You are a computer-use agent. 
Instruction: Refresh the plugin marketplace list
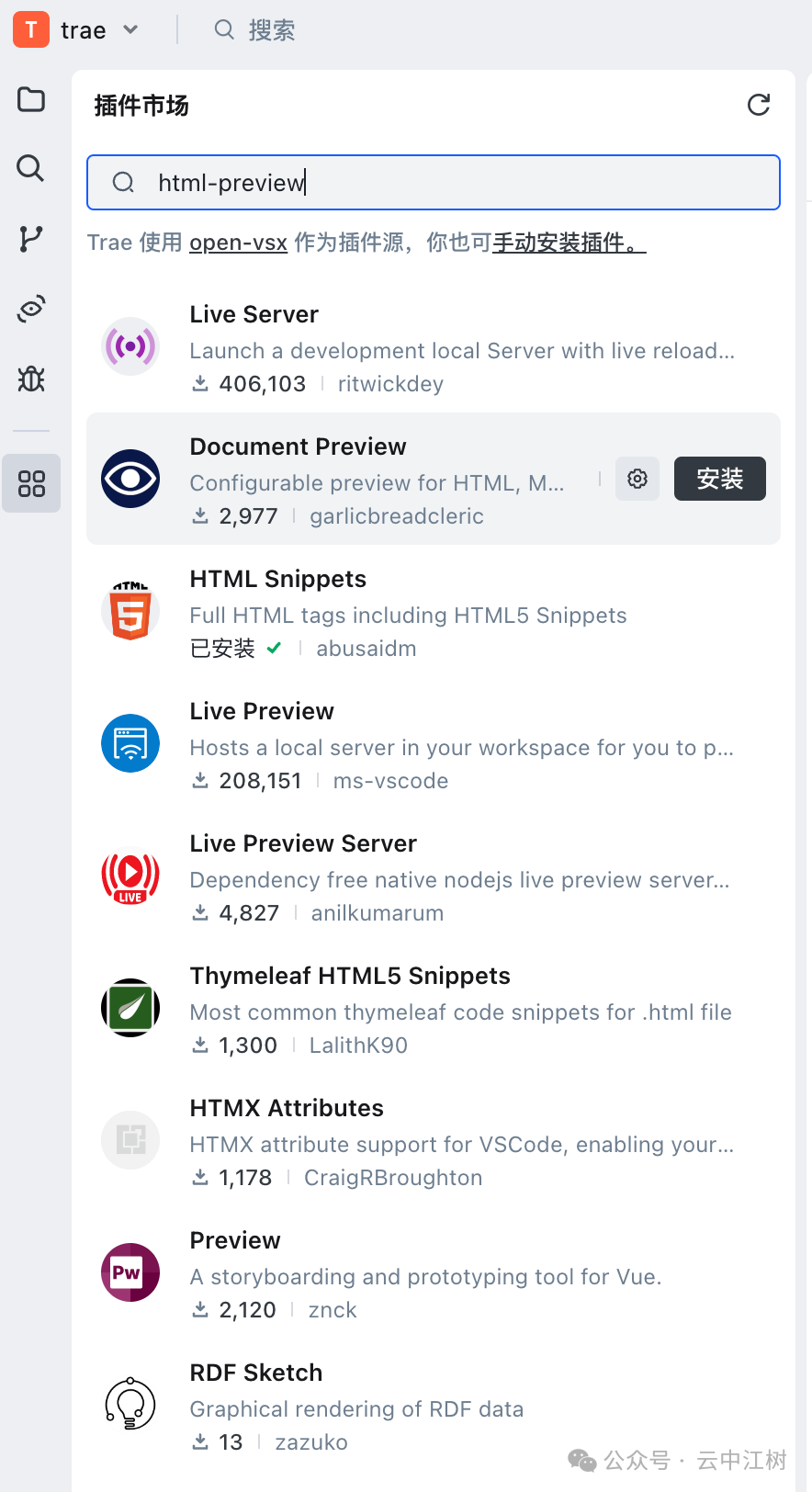tap(759, 105)
